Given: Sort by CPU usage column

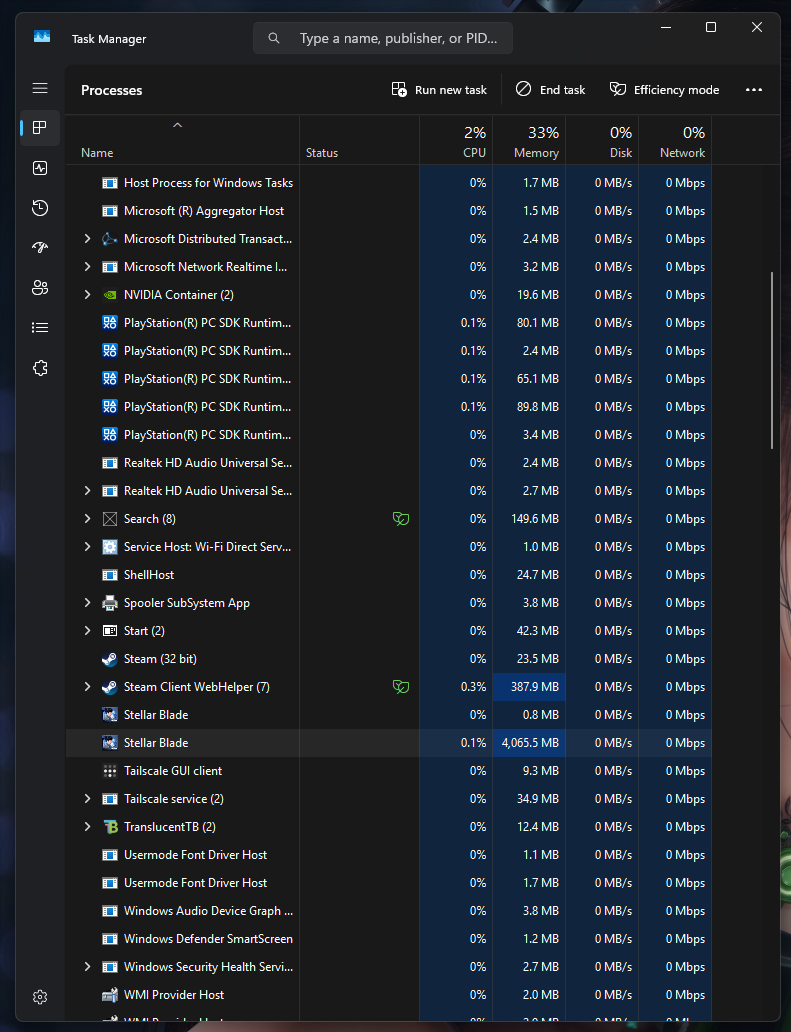Looking at the screenshot, I should pyautogui.click(x=456, y=140).
